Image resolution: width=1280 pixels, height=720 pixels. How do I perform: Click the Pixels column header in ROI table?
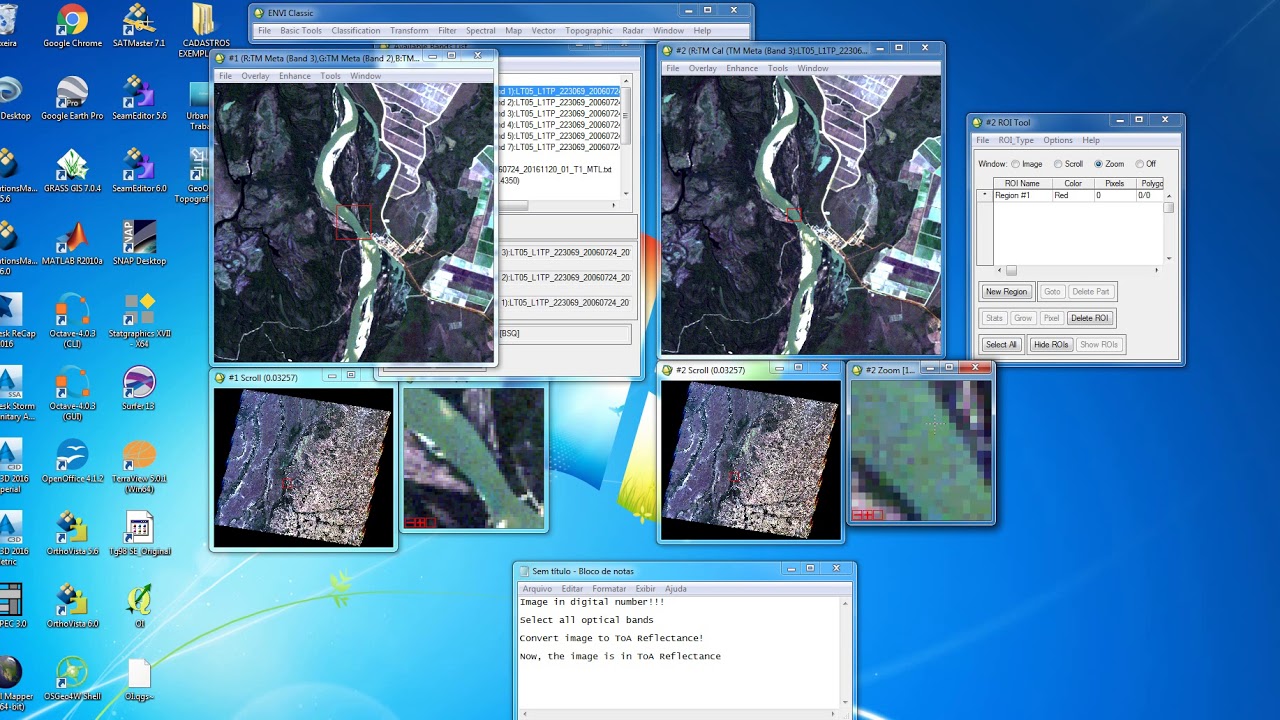(1114, 184)
